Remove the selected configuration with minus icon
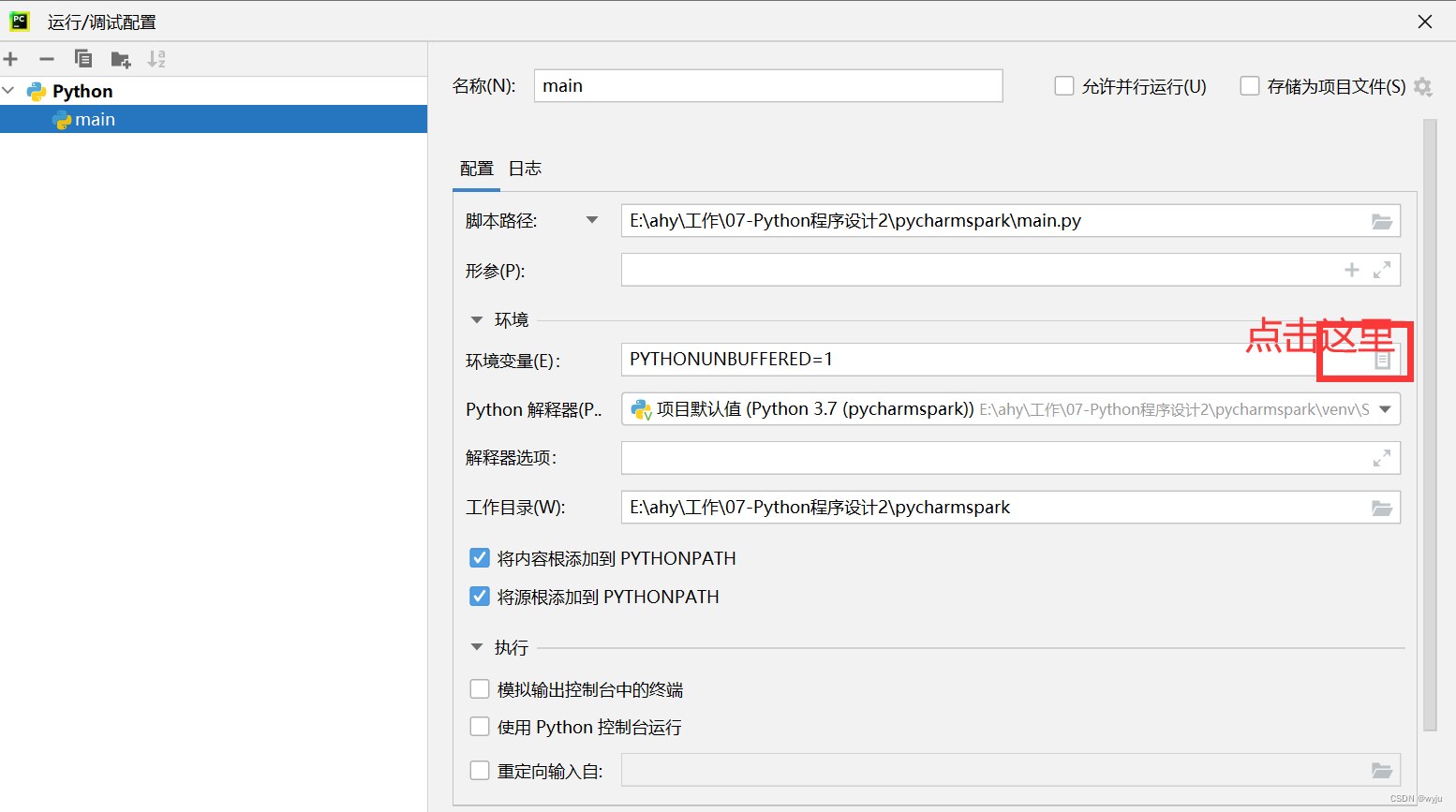The width and height of the screenshot is (1456, 812). tap(46, 59)
